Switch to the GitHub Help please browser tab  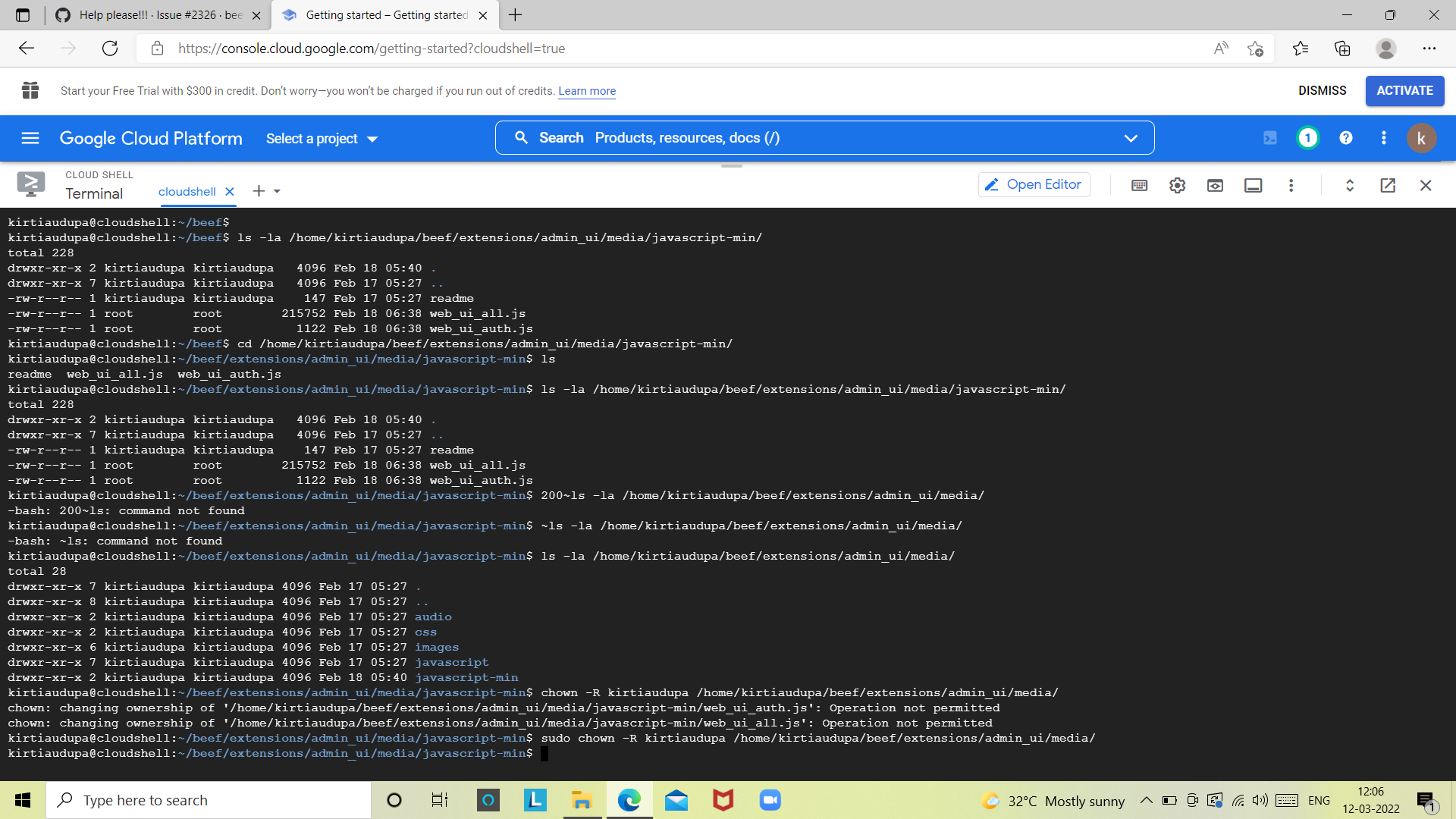152,15
